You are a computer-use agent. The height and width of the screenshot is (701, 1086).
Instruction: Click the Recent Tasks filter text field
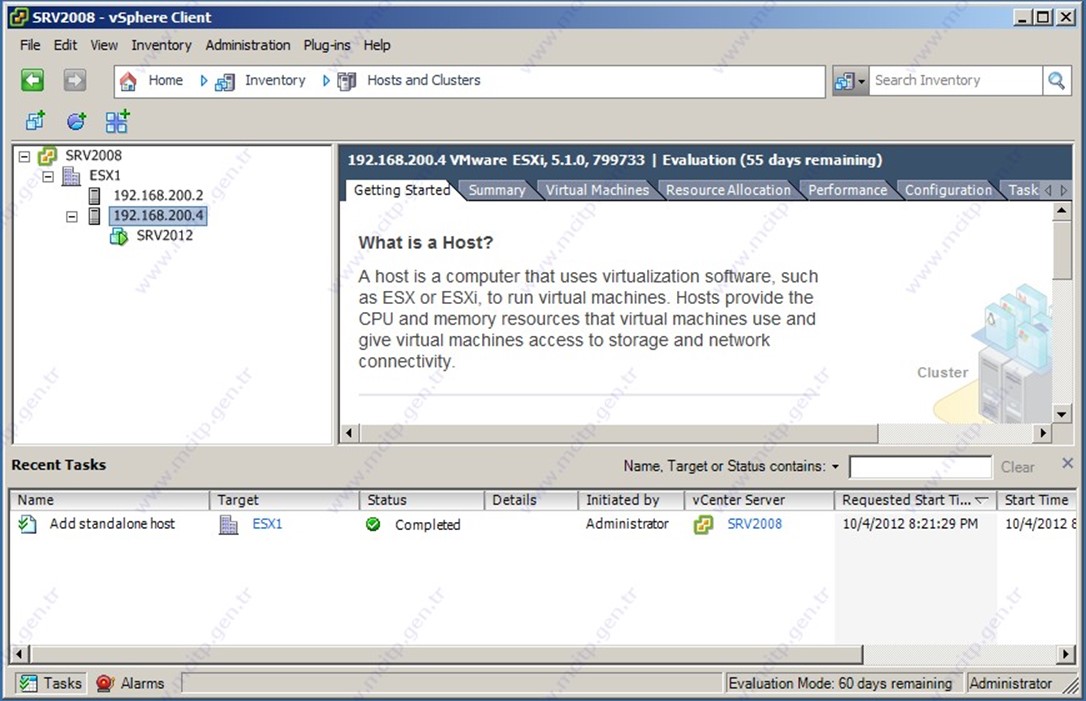point(920,468)
